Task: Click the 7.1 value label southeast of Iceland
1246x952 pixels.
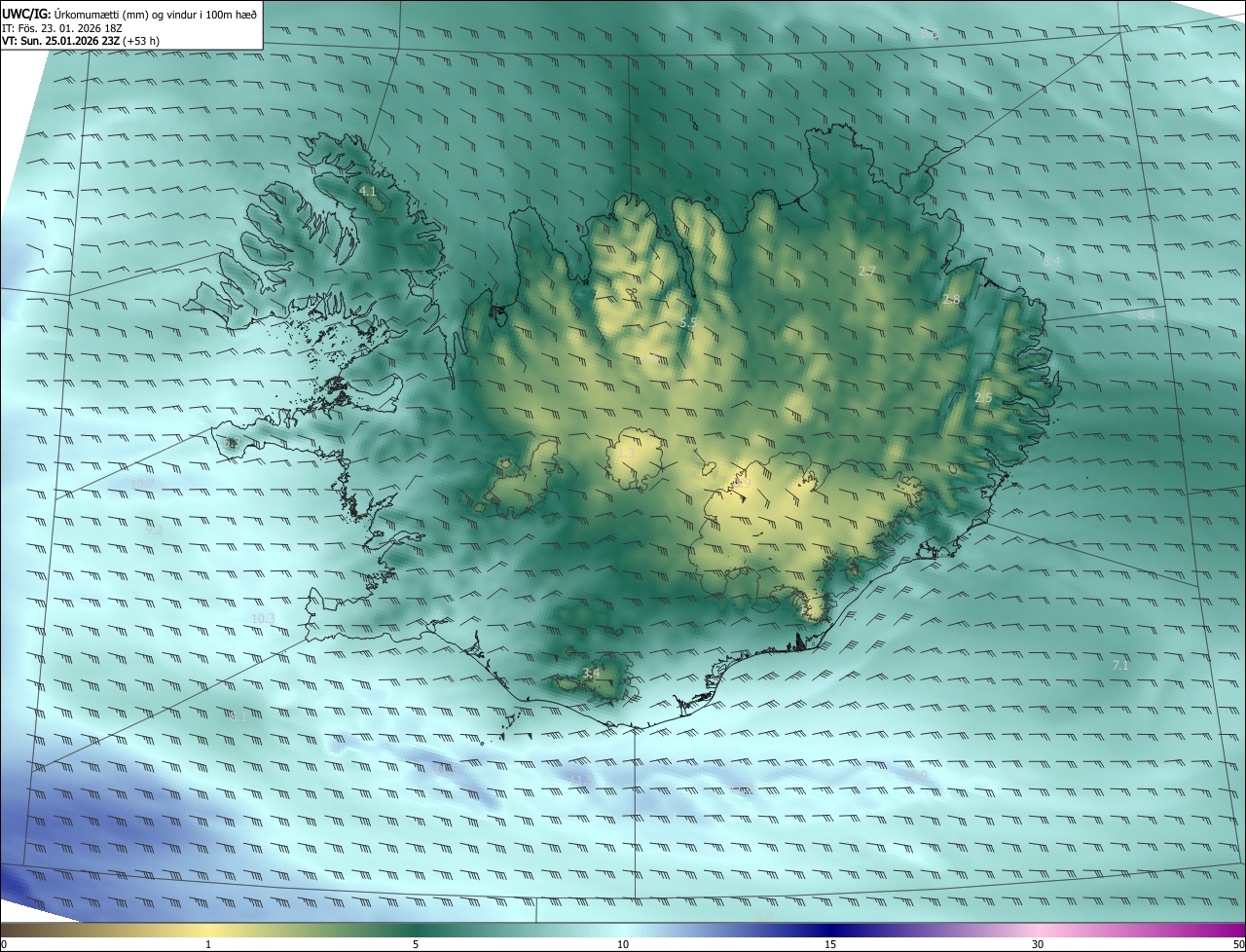Action: pyautogui.click(x=1120, y=665)
